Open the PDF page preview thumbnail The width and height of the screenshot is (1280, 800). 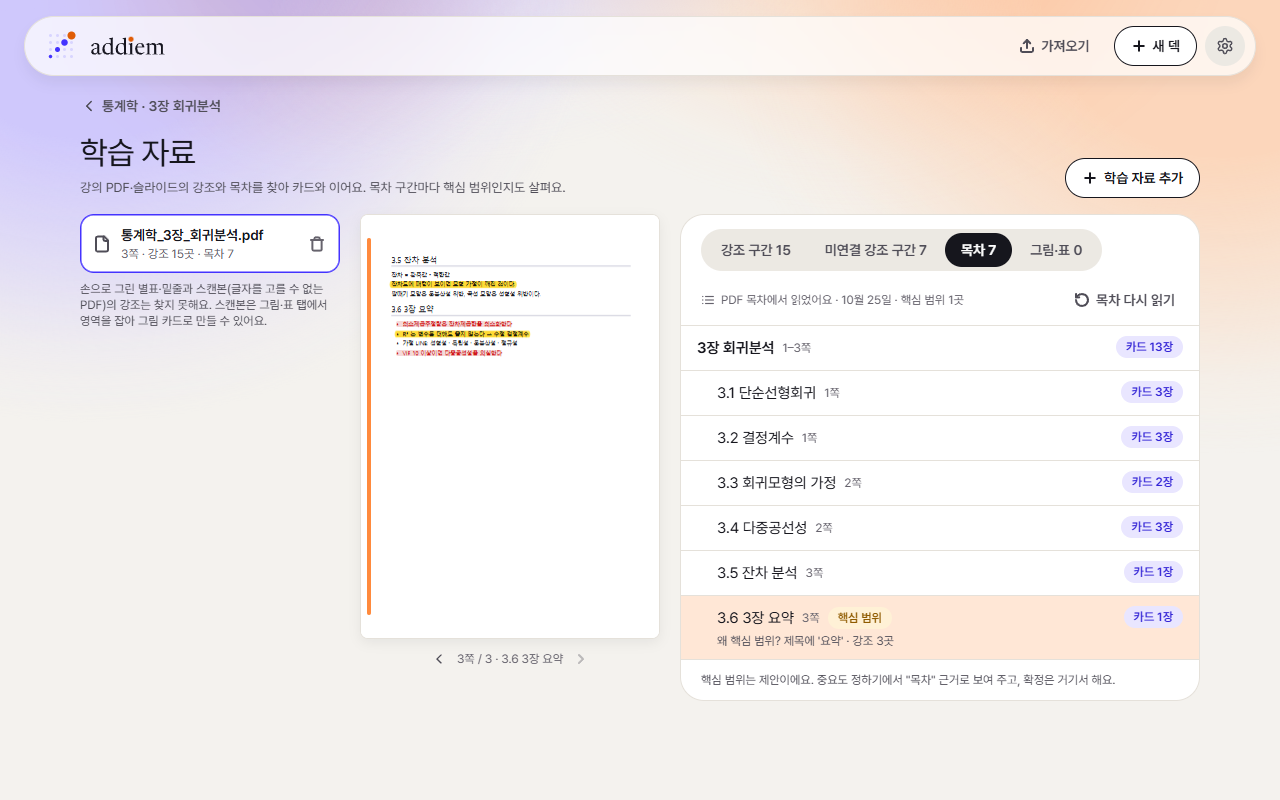pyautogui.click(x=510, y=426)
